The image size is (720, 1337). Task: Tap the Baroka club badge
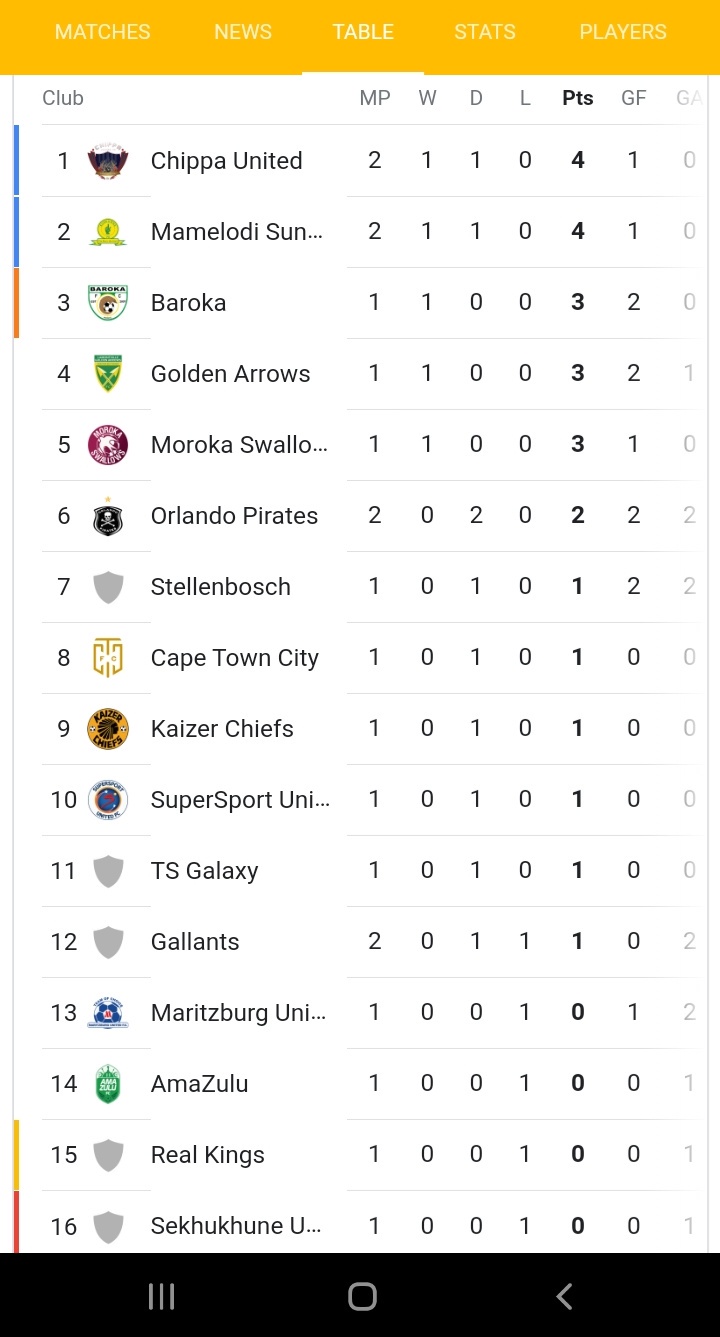coord(108,303)
